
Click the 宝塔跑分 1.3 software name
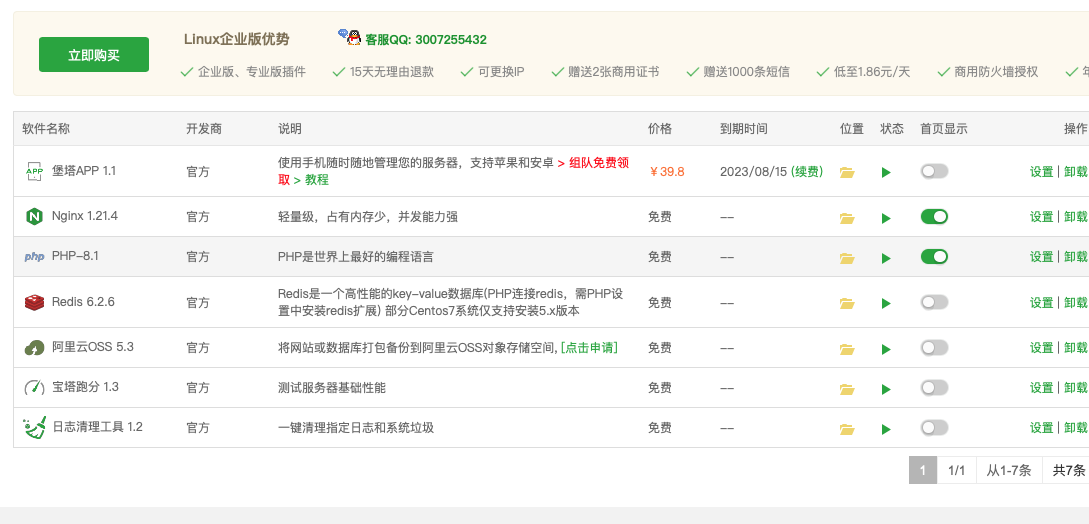click(85, 387)
